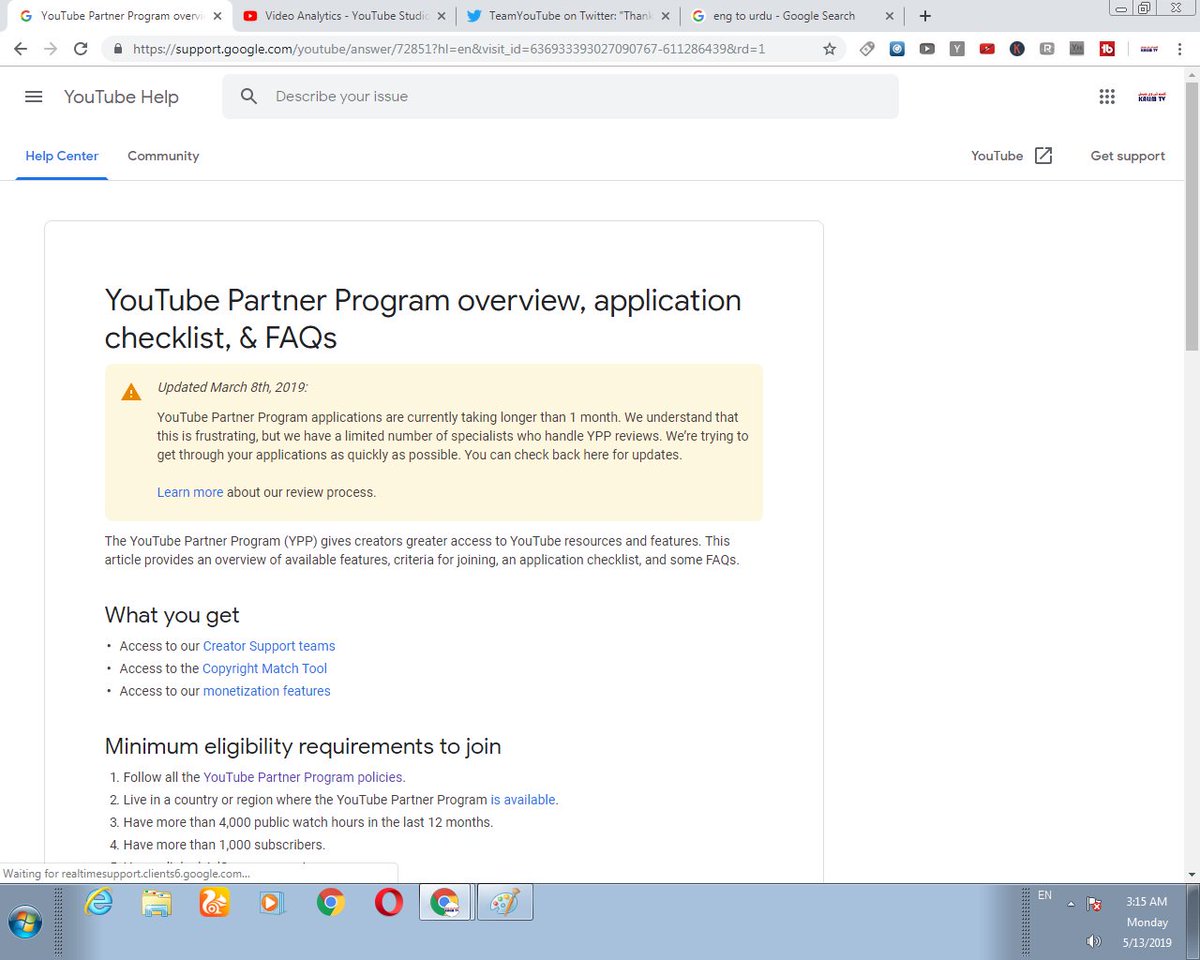Open Windows Media Player from taskbar
The width and height of the screenshot is (1200, 960).
click(x=272, y=903)
